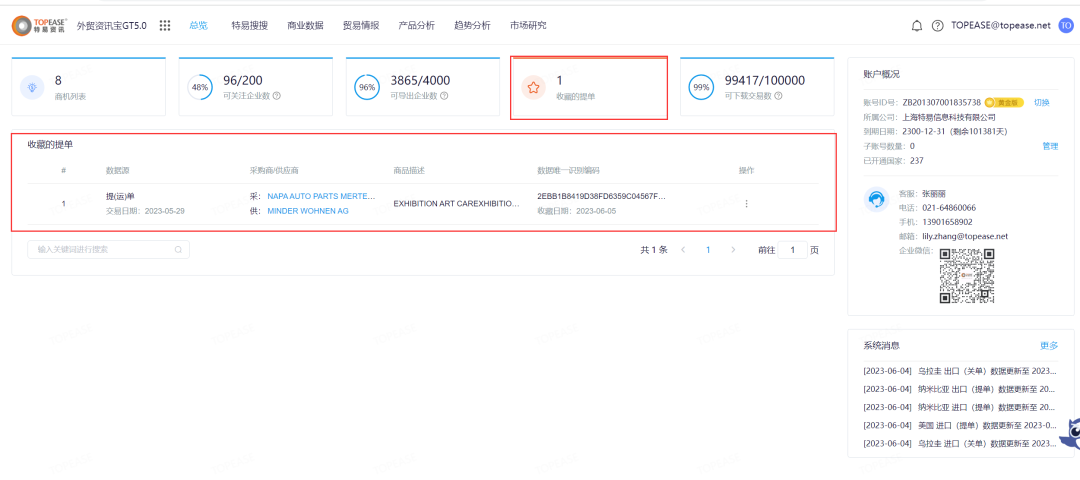Click the 企业微信 QR code

click(x=968, y=276)
